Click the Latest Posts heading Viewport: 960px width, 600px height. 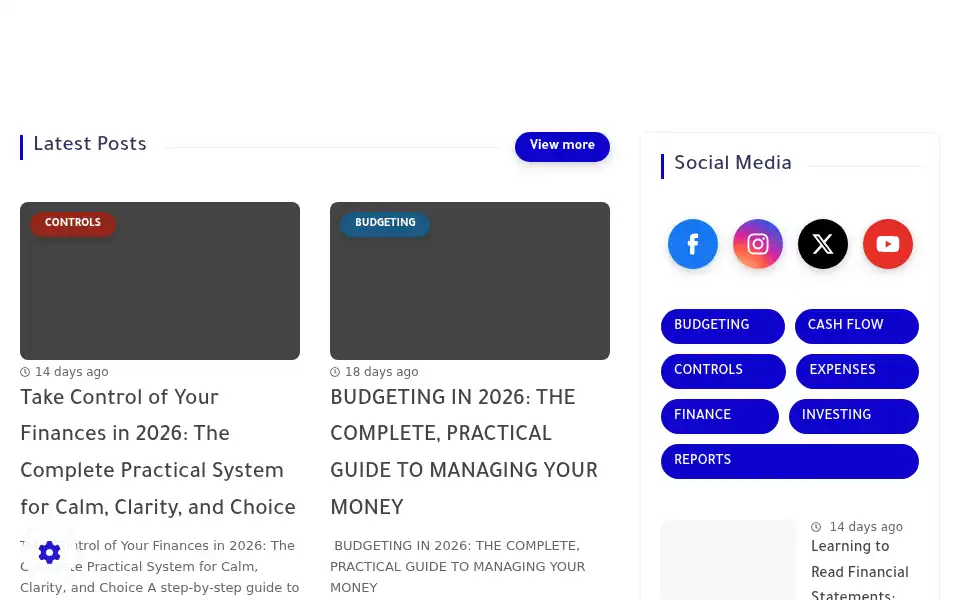coord(90,144)
